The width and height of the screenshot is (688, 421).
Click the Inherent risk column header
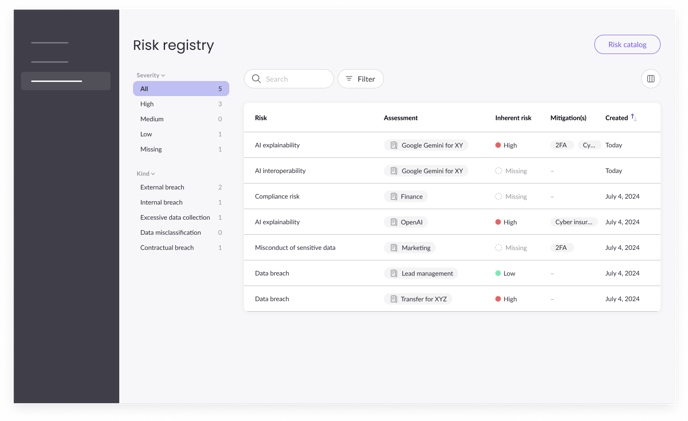[x=513, y=118]
